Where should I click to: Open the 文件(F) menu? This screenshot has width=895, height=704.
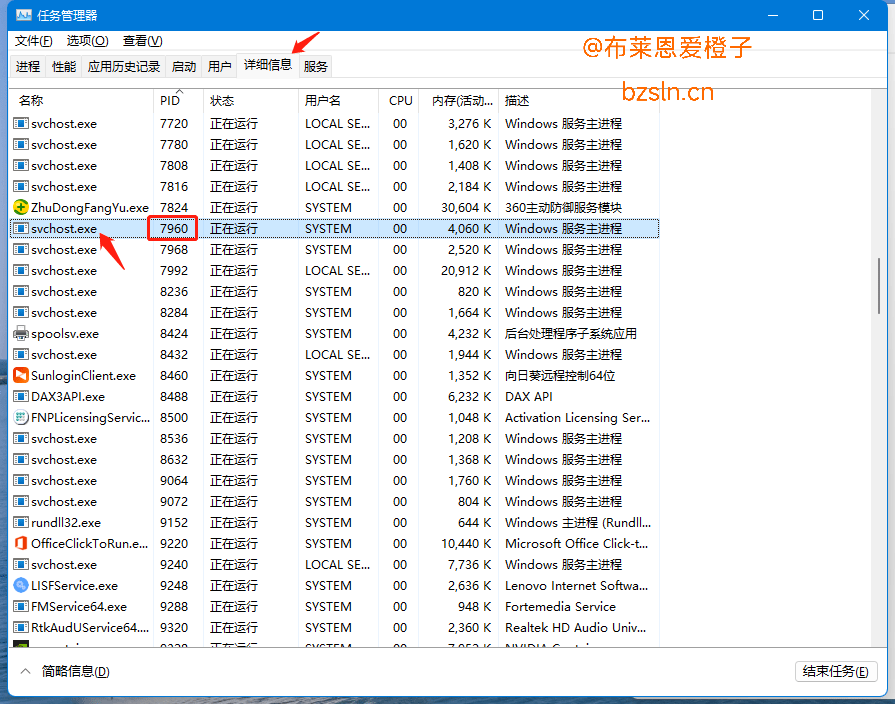33,41
